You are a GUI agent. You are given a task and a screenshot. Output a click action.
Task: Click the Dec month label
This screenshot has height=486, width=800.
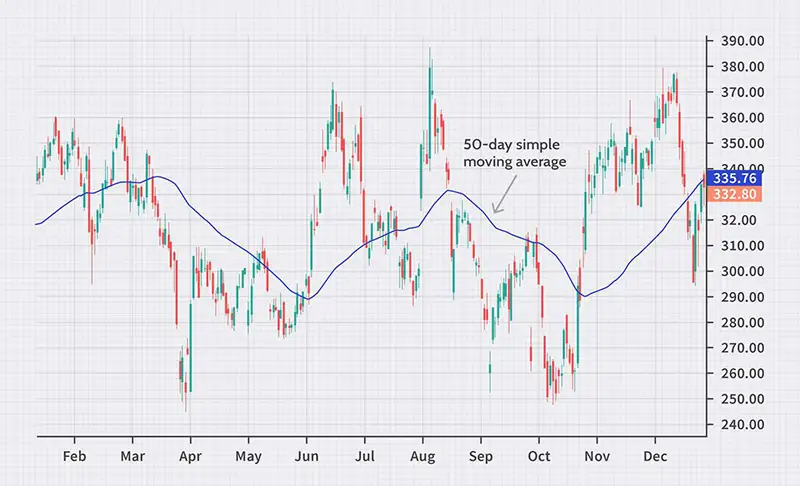click(655, 456)
